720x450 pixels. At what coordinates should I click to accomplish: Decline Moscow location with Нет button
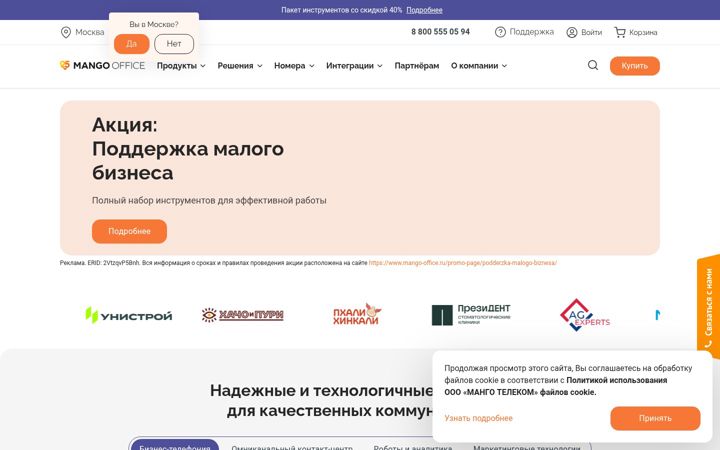[174, 44]
